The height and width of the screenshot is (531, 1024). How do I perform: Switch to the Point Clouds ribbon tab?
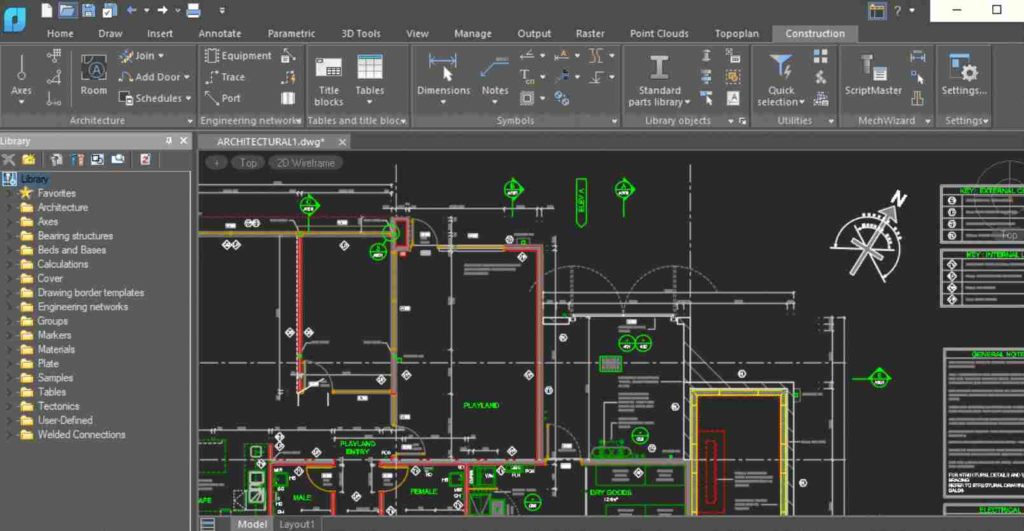[x=659, y=33]
